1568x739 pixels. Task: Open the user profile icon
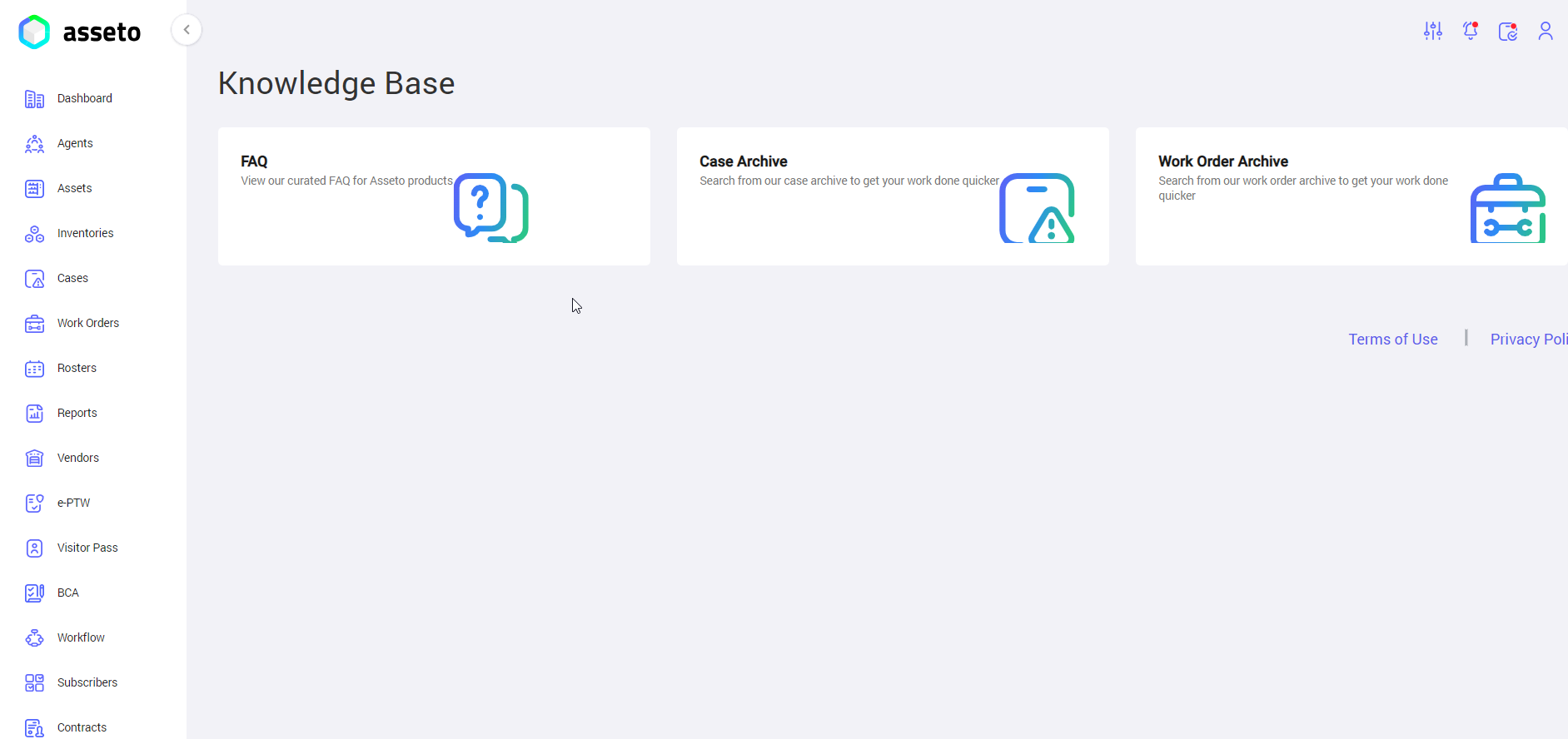pyautogui.click(x=1546, y=31)
